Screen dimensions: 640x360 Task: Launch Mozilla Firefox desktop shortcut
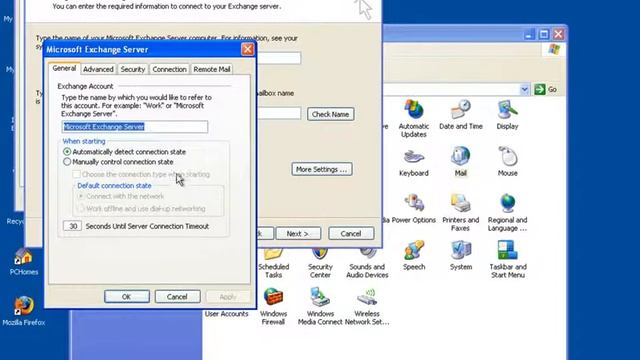point(24,311)
